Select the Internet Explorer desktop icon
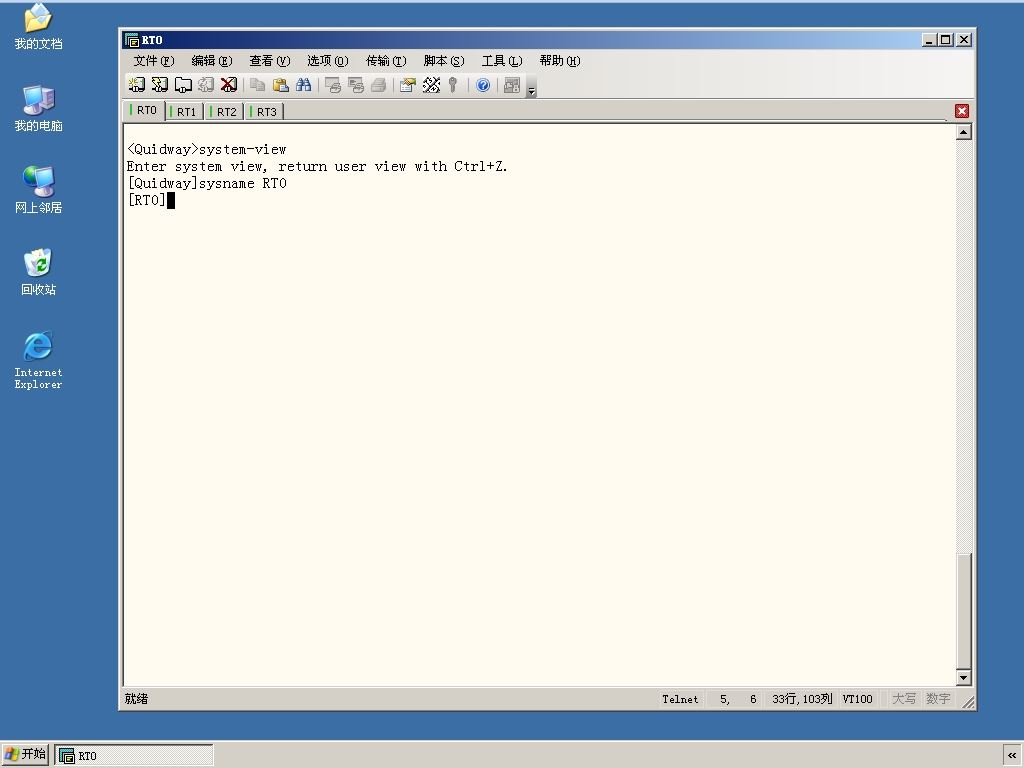Screen dimensions: 1024x768 [39, 360]
